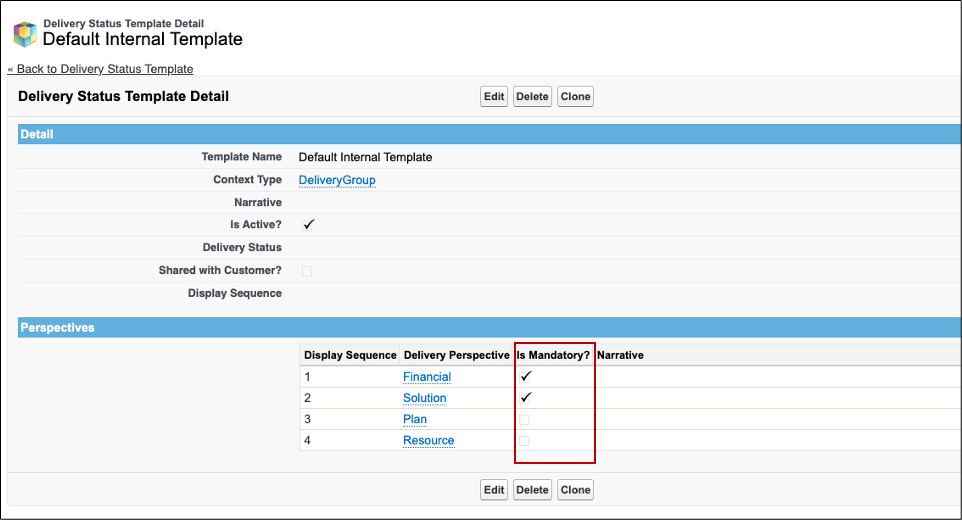Click the Narrative column header
The height and width of the screenshot is (520, 962).
pos(620,355)
